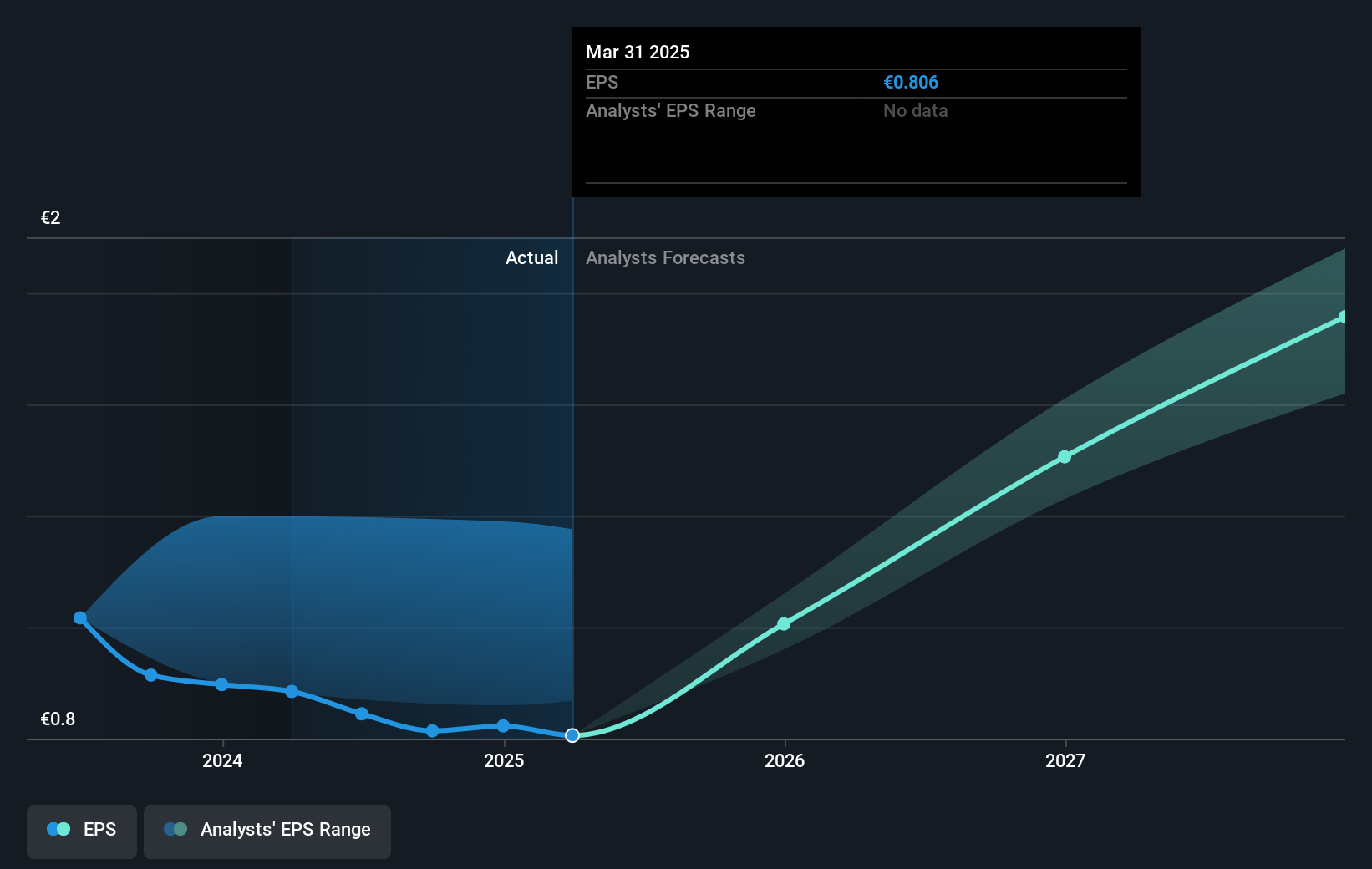Click the 2024 x-axis label
This screenshot has height=869, width=1372.
tap(222, 760)
